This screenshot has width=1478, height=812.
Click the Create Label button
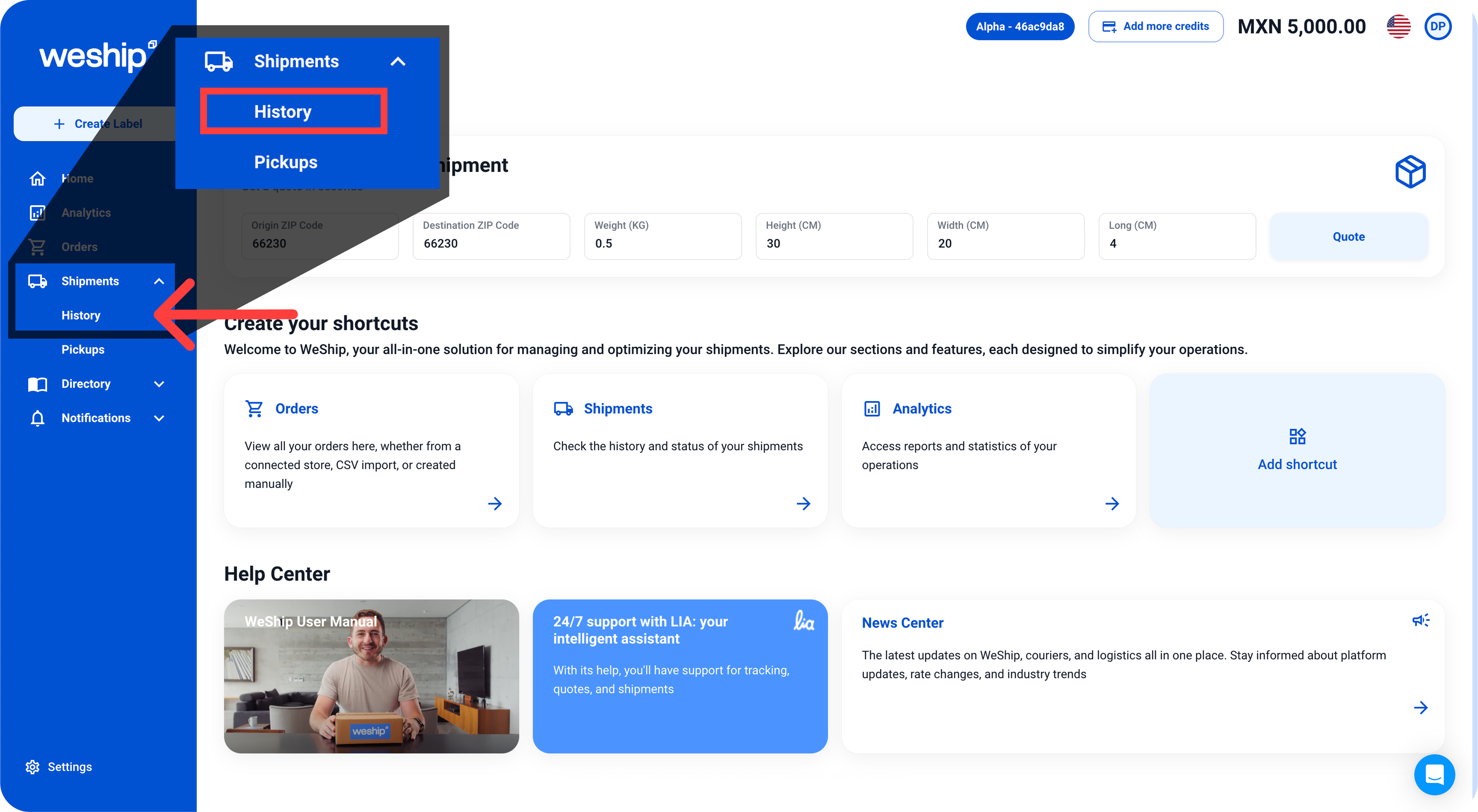[x=98, y=124]
